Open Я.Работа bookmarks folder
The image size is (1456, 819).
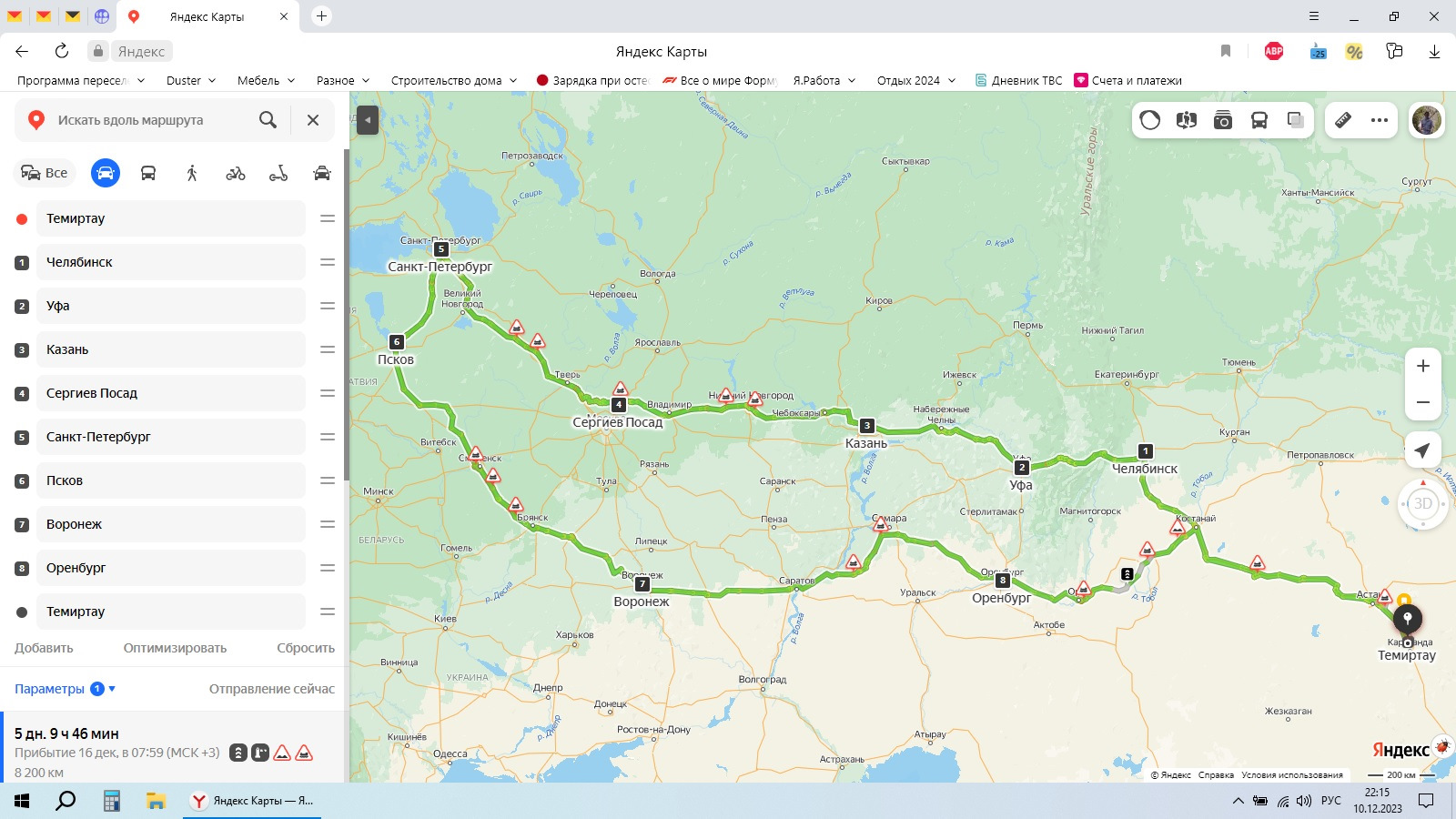point(824,80)
